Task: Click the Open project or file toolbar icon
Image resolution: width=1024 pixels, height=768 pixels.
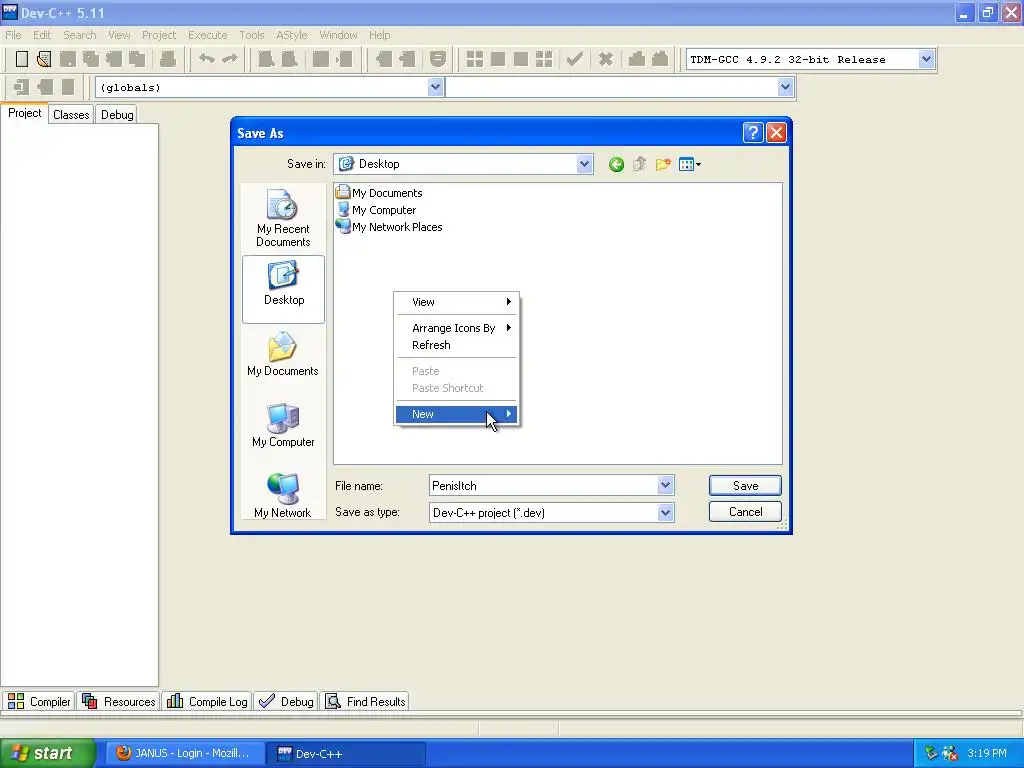Action: 44,59
